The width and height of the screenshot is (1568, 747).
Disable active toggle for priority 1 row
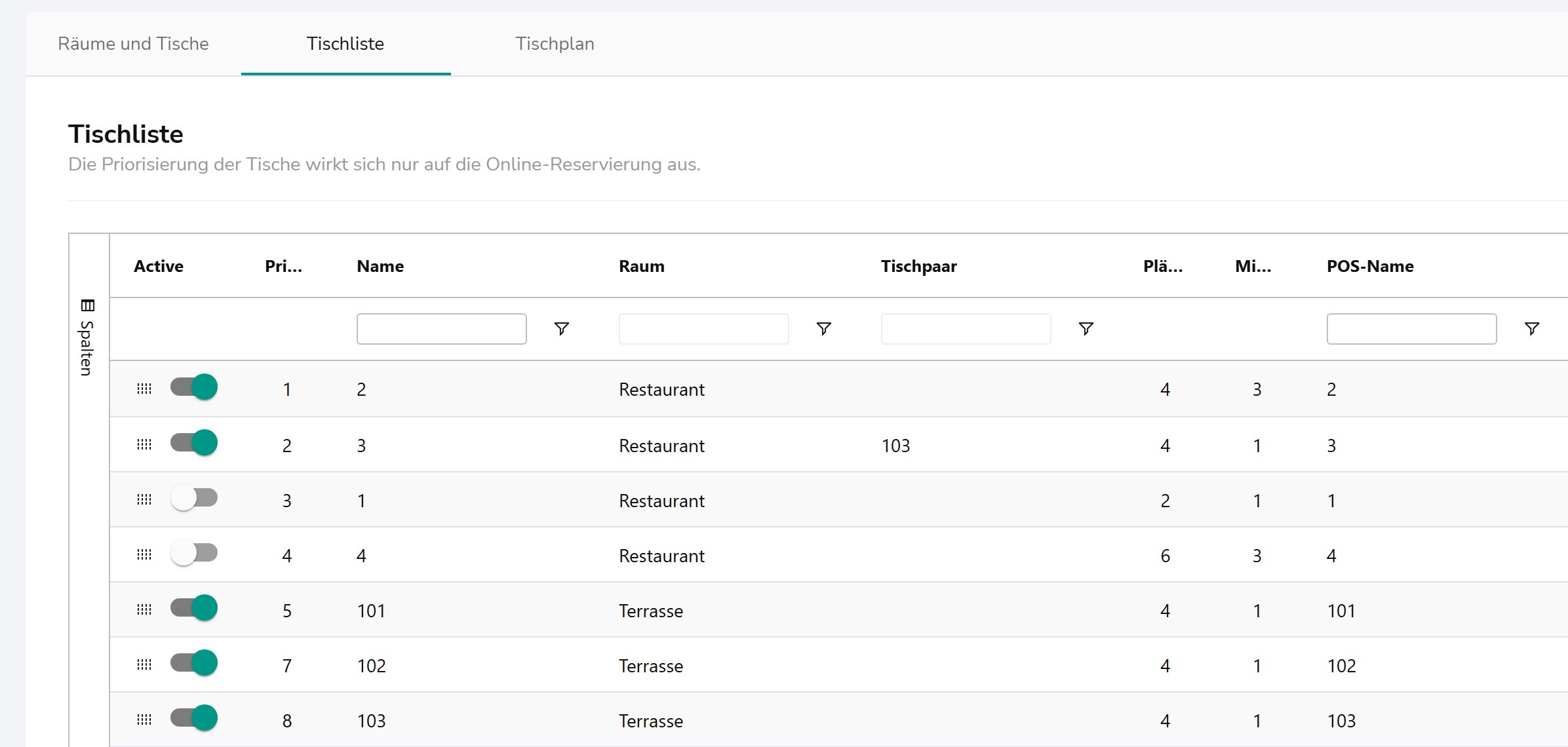pyautogui.click(x=194, y=387)
